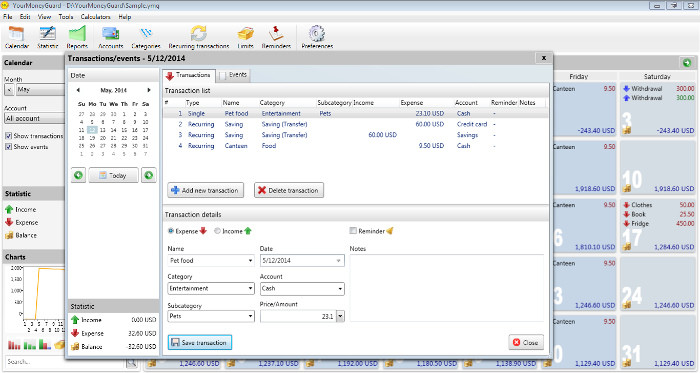Image resolution: width=700 pixels, height=373 pixels.
Task: Open the Edit menu
Action: (x=25, y=17)
